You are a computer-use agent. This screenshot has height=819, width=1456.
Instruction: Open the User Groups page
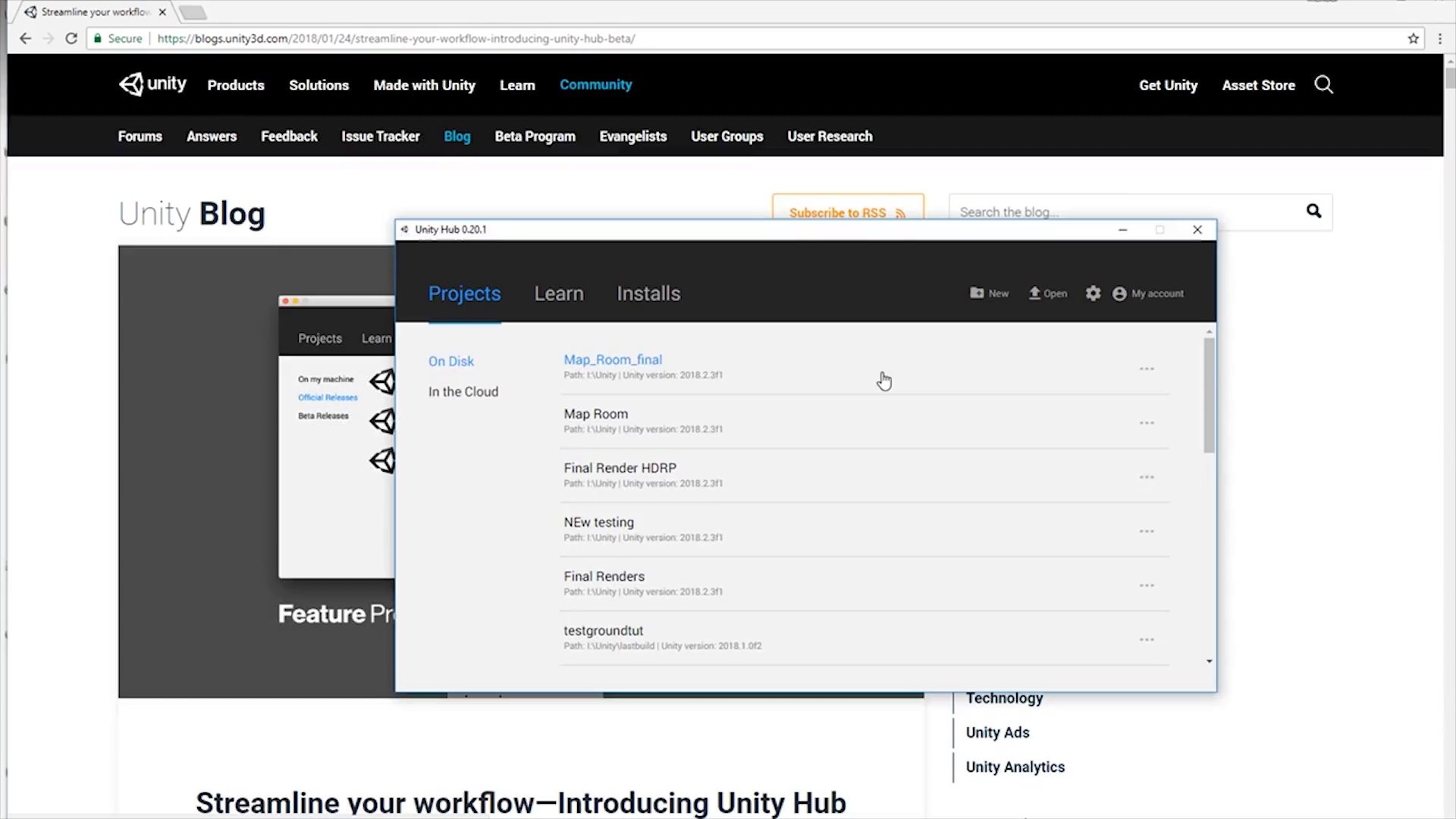(x=726, y=136)
